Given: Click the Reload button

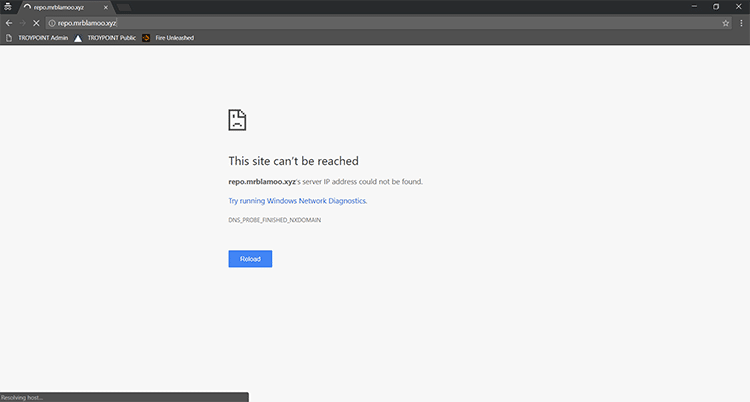Looking at the screenshot, I should coord(250,259).
